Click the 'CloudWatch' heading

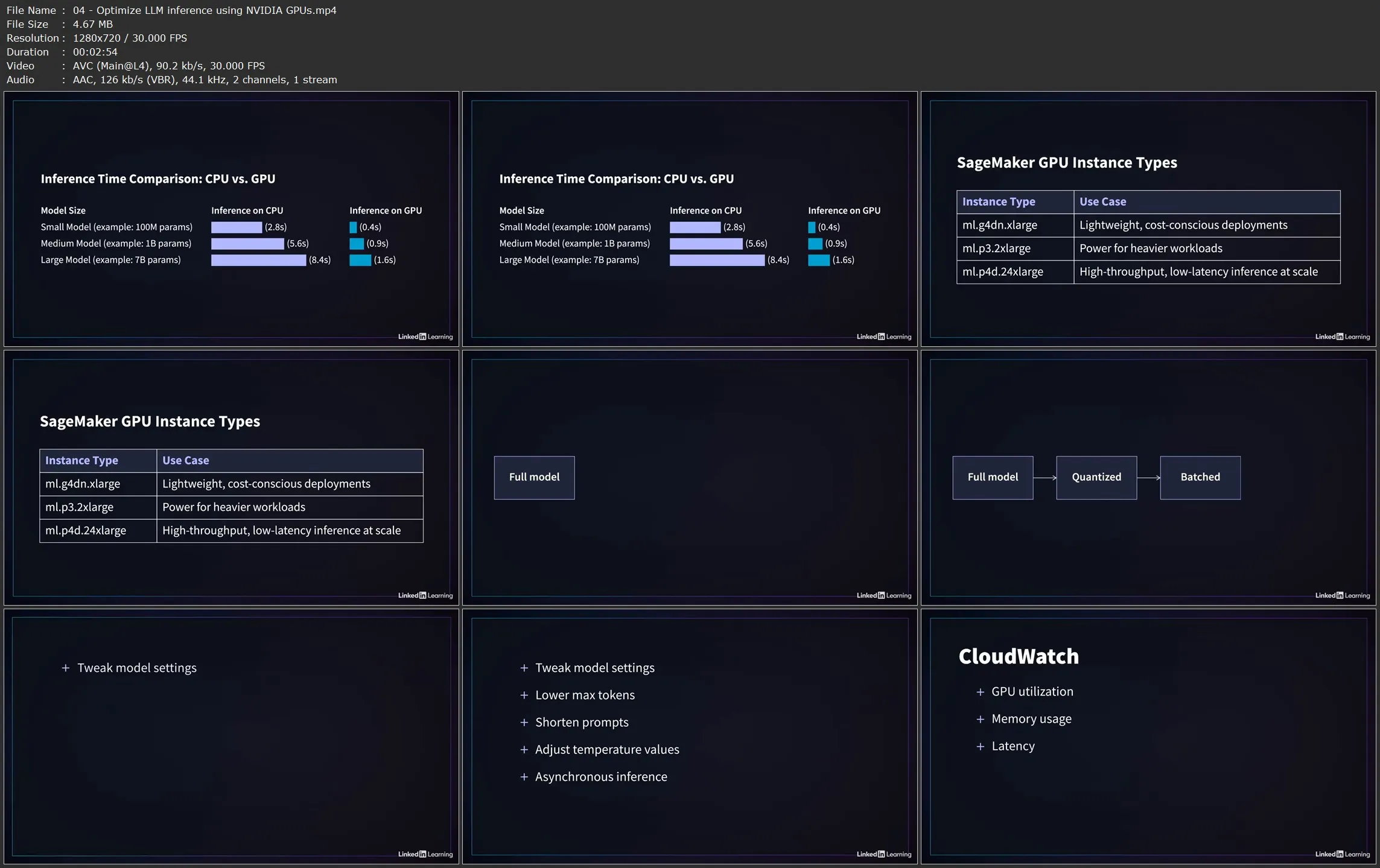(1019, 656)
